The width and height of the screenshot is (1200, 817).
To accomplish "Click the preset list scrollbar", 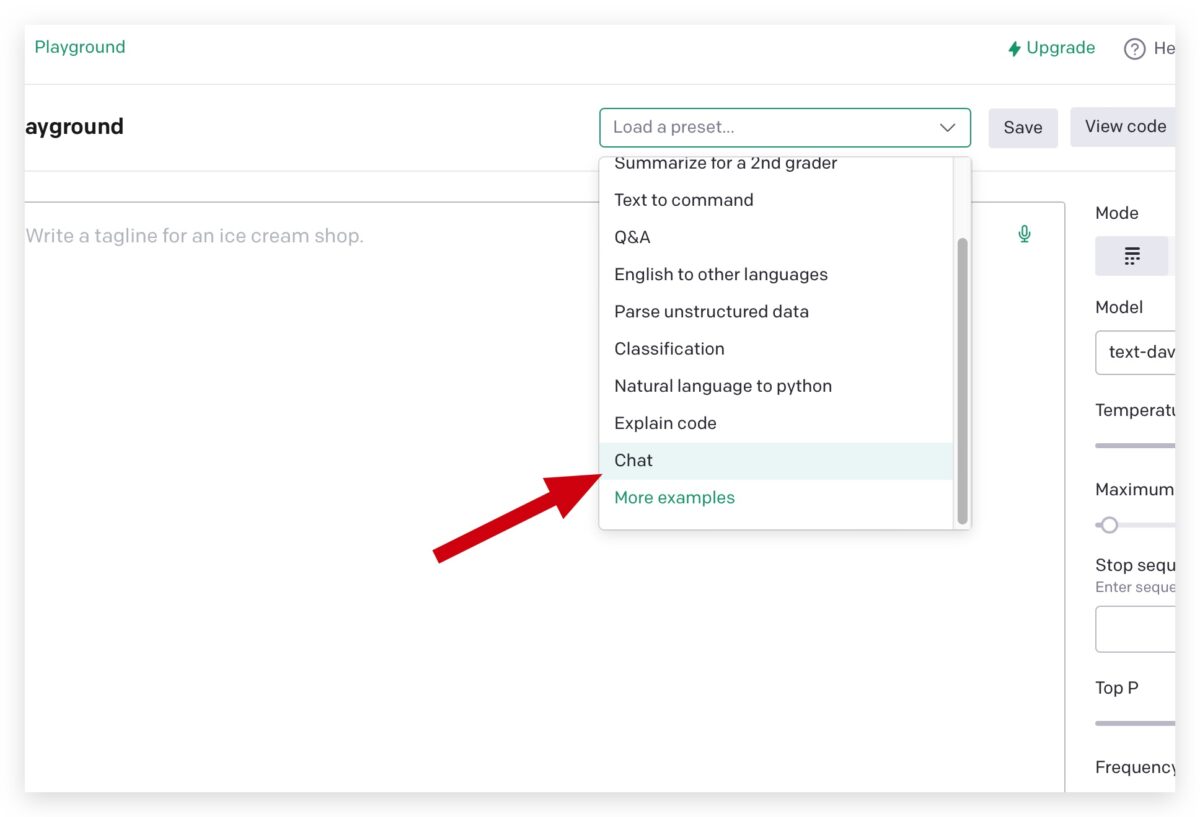I will pos(962,381).
